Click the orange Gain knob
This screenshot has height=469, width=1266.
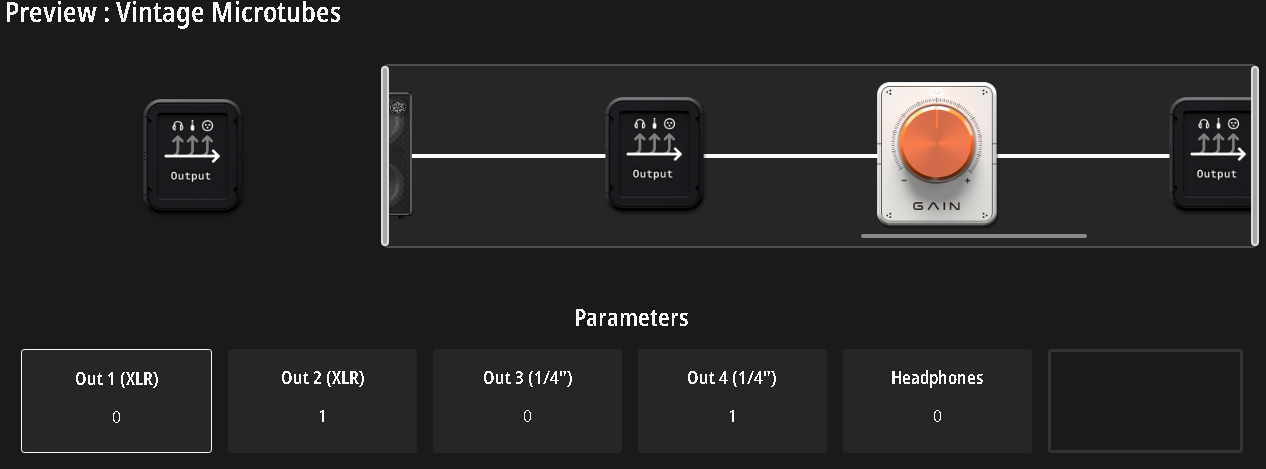click(936, 142)
